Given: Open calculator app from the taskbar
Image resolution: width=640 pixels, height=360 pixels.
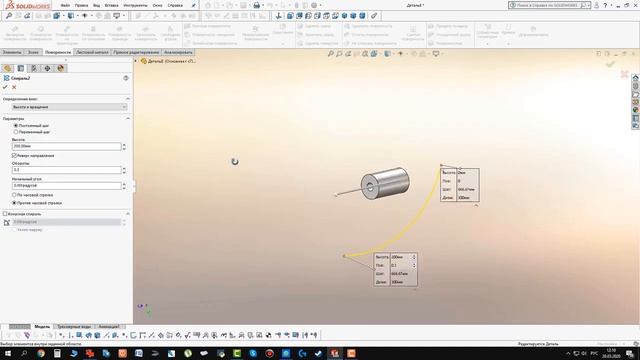Looking at the screenshot, I should [x=57, y=353].
